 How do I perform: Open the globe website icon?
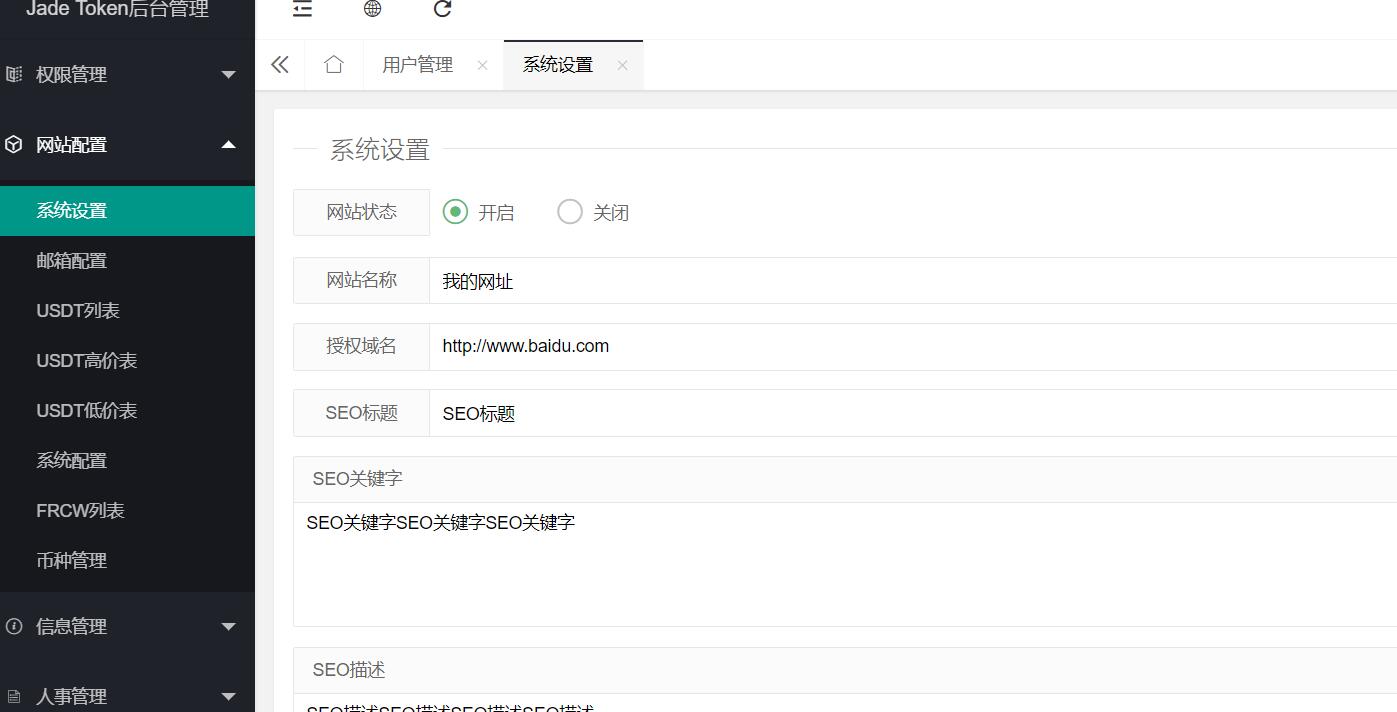pos(372,9)
